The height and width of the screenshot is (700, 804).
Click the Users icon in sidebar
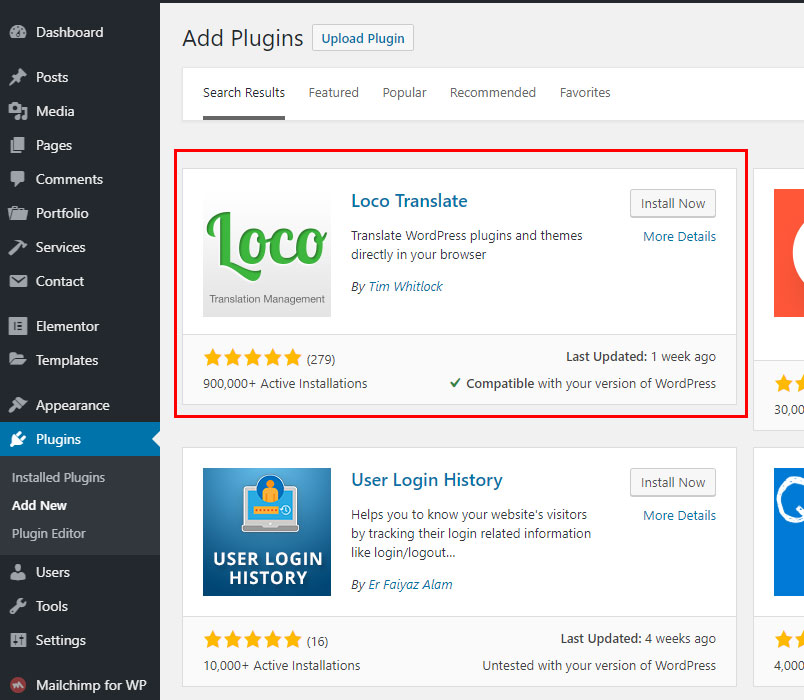point(17,572)
